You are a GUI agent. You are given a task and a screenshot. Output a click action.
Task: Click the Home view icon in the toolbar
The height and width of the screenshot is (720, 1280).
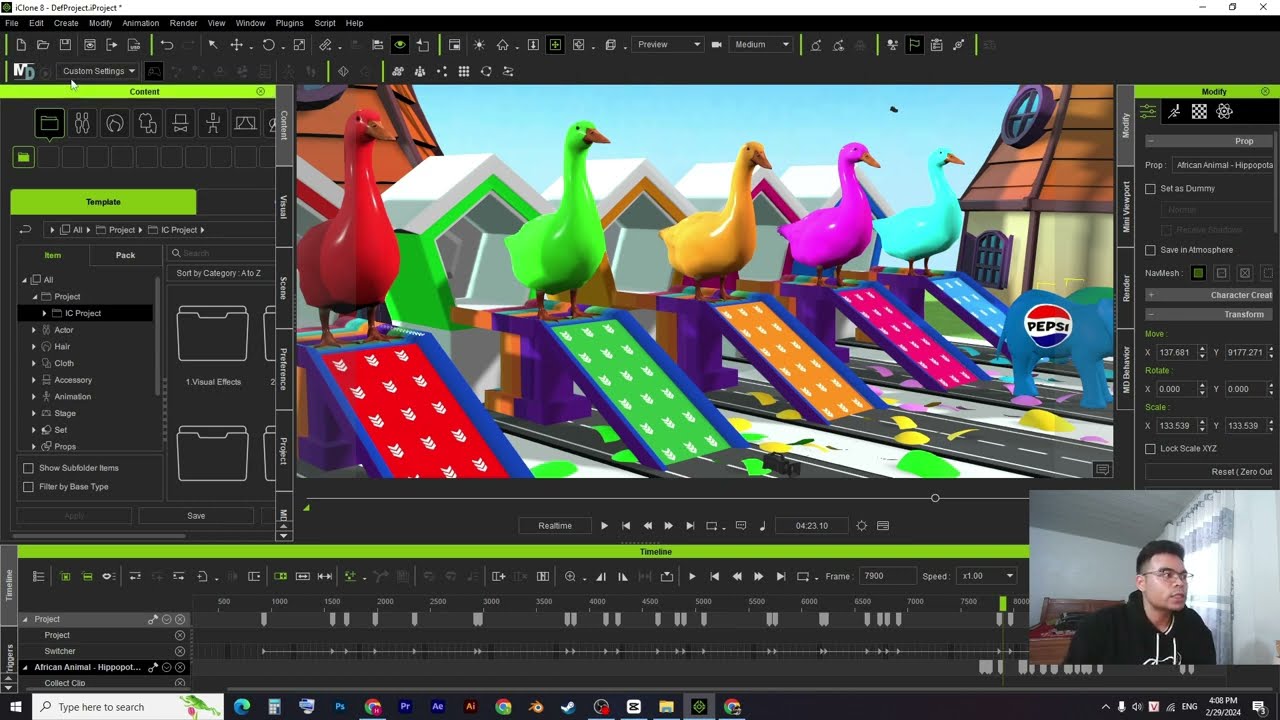coord(503,45)
